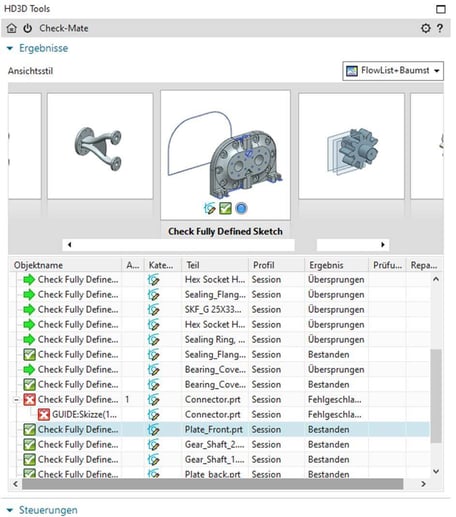This screenshot has height=517, width=456.
Task: Sort by the Prüfu... column header
Action: tap(387, 265)
